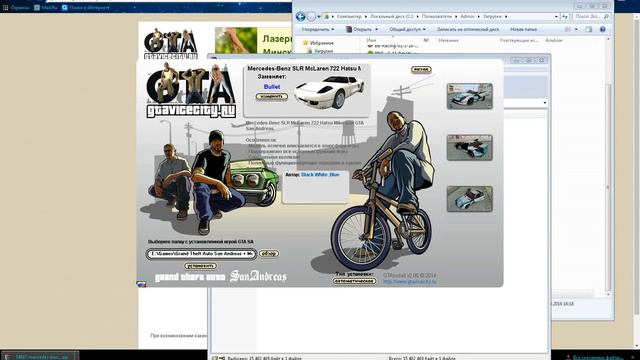The height and width of the screenshot is (360, 640).
Task: Click the Лазер banner ad on webpage
Action: click(253, 41)
